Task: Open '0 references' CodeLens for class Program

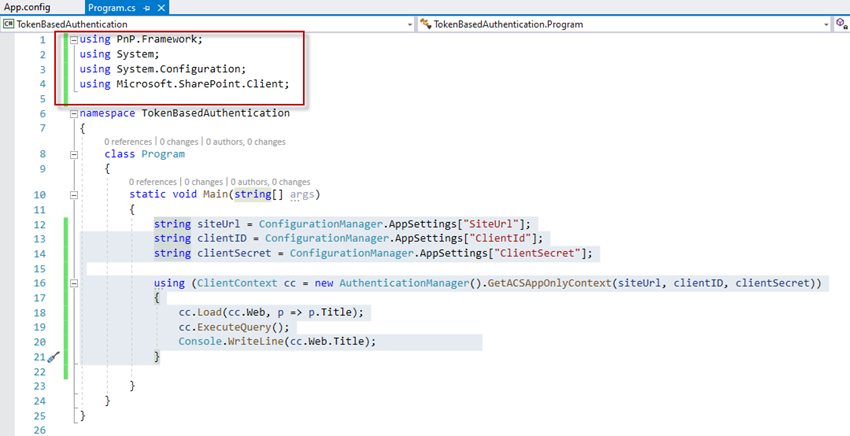Action: click(128, 142)
